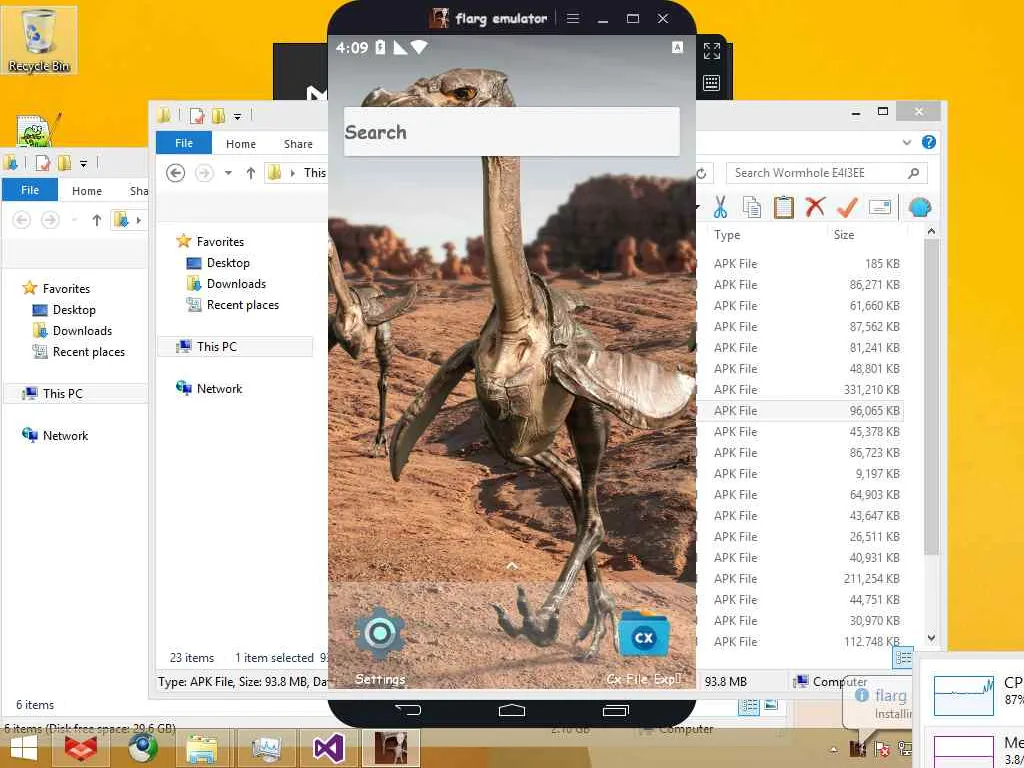Show hidden system tray icons arrow
The width and height of the screenshot is (1024, 768).
(x=833, y=749)
